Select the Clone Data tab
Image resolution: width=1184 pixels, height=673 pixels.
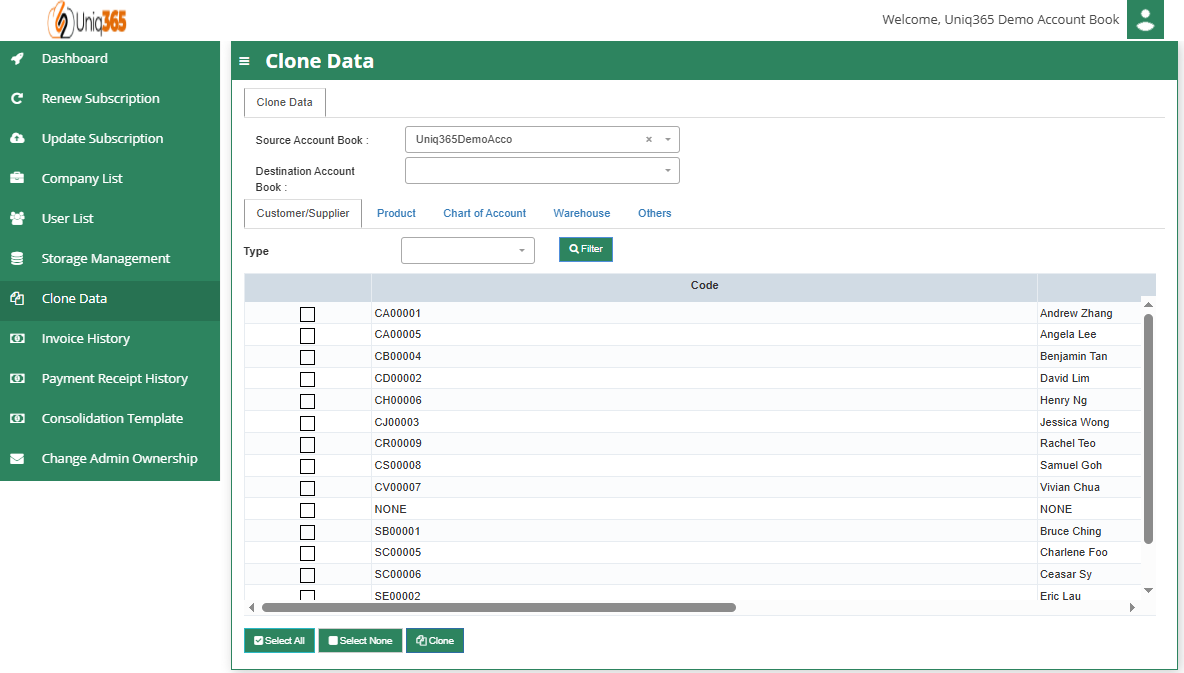[285, 102]
